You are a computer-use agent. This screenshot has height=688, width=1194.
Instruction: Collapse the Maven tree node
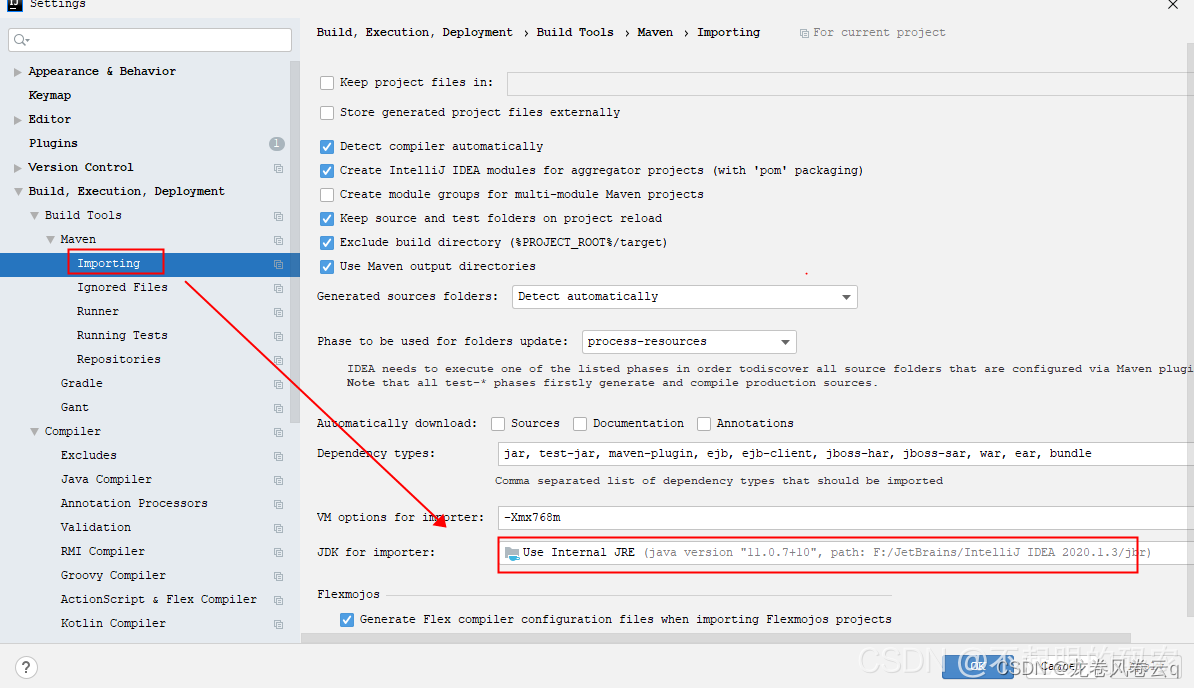50,240
